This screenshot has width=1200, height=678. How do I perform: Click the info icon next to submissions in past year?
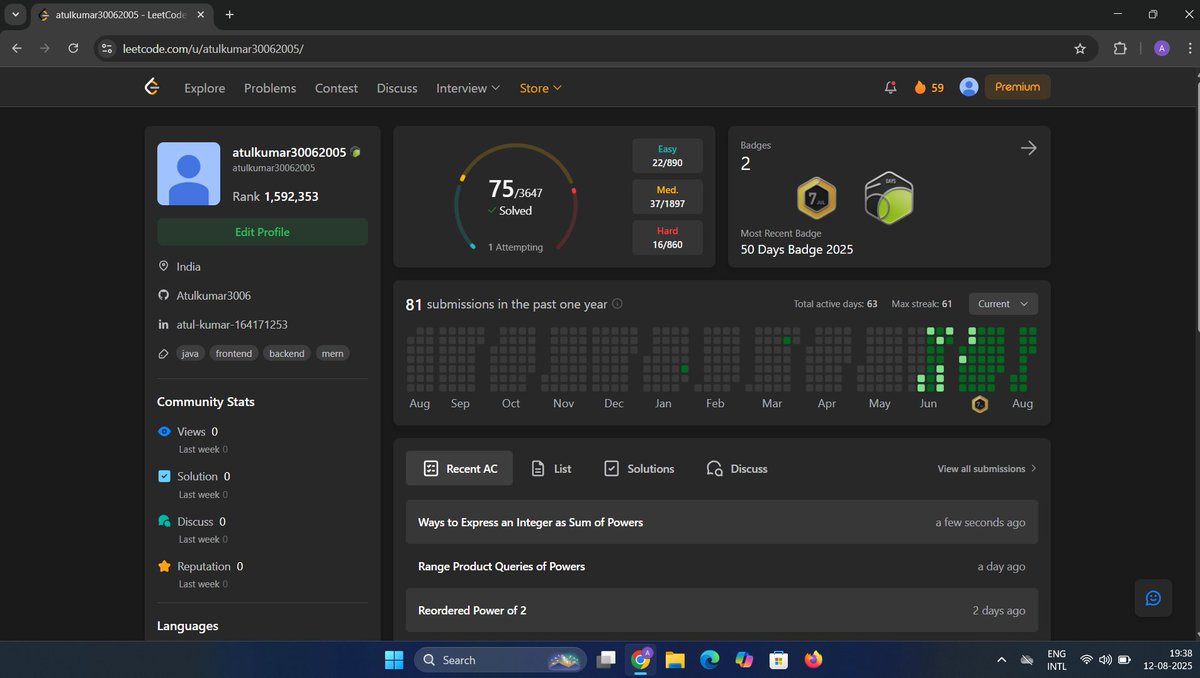tap(617, 304)
